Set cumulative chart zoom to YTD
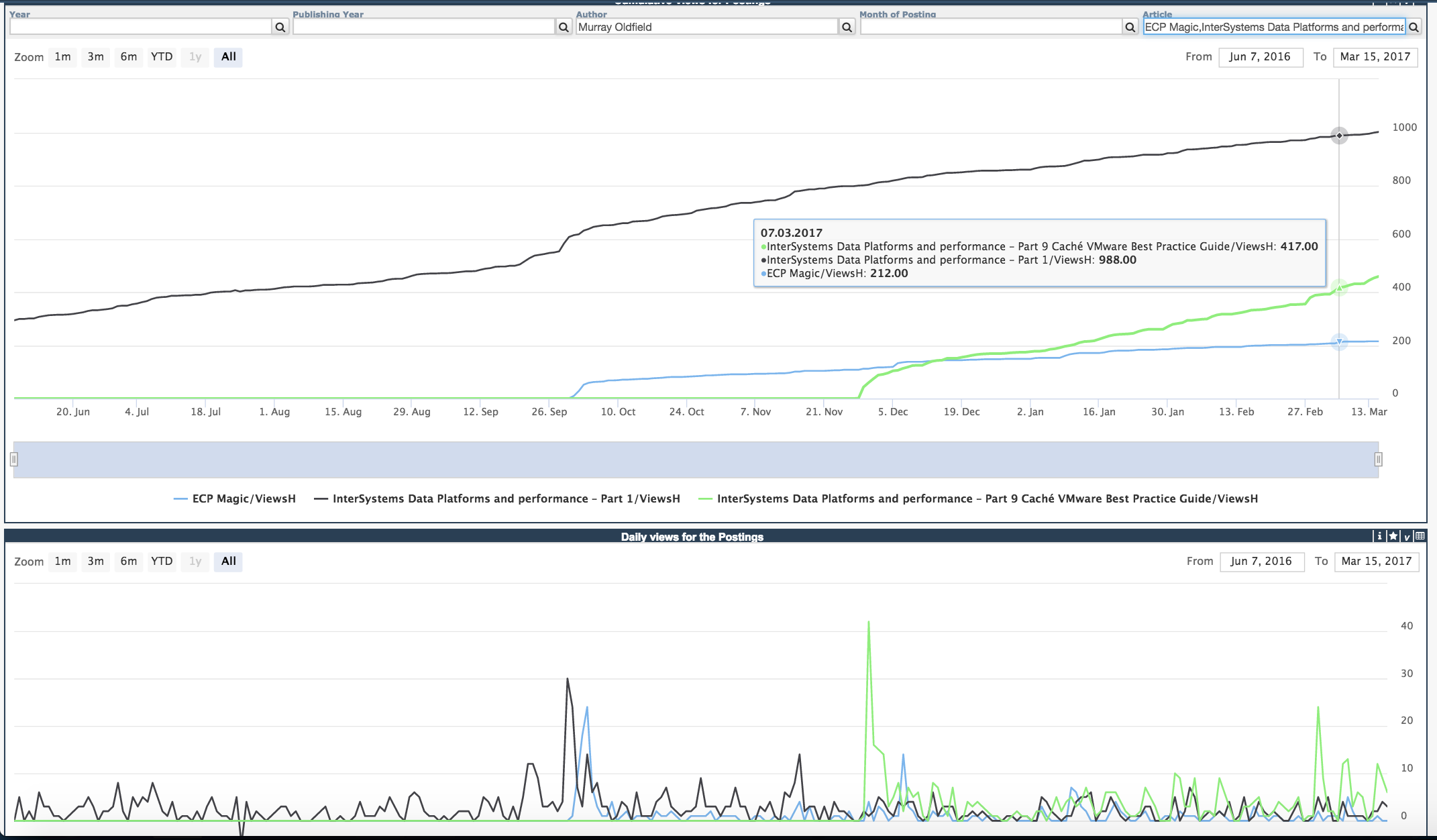 [162, 57]
